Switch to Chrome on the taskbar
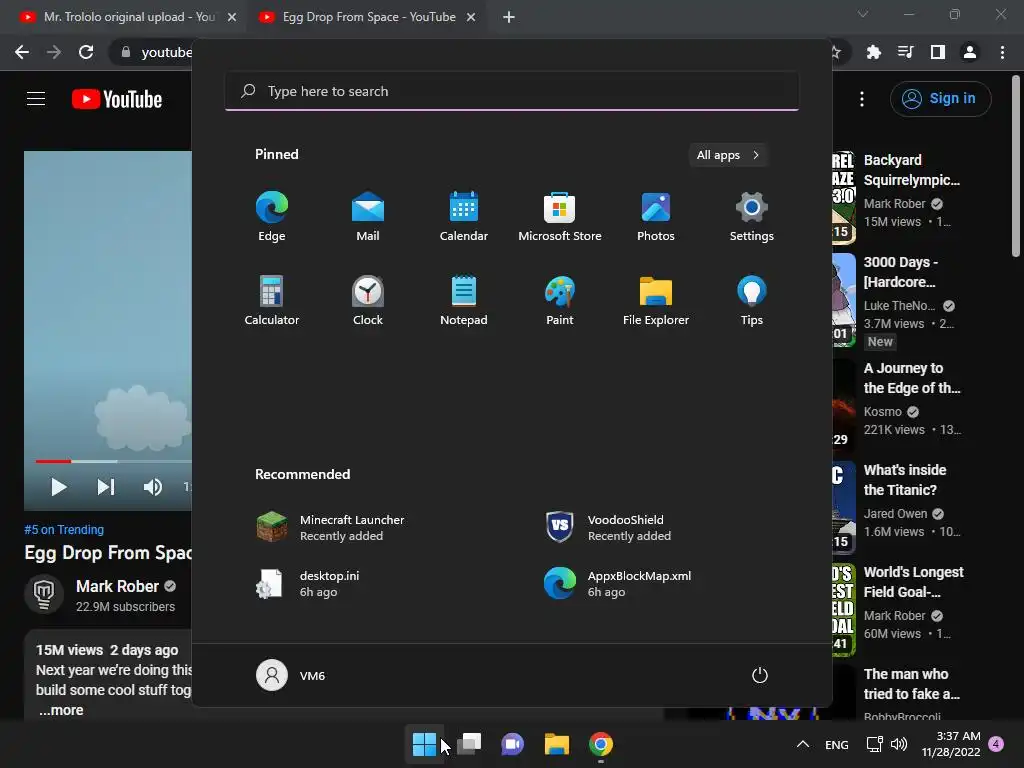Screen dimensions: 1024x768 click(x=601, y=744)
